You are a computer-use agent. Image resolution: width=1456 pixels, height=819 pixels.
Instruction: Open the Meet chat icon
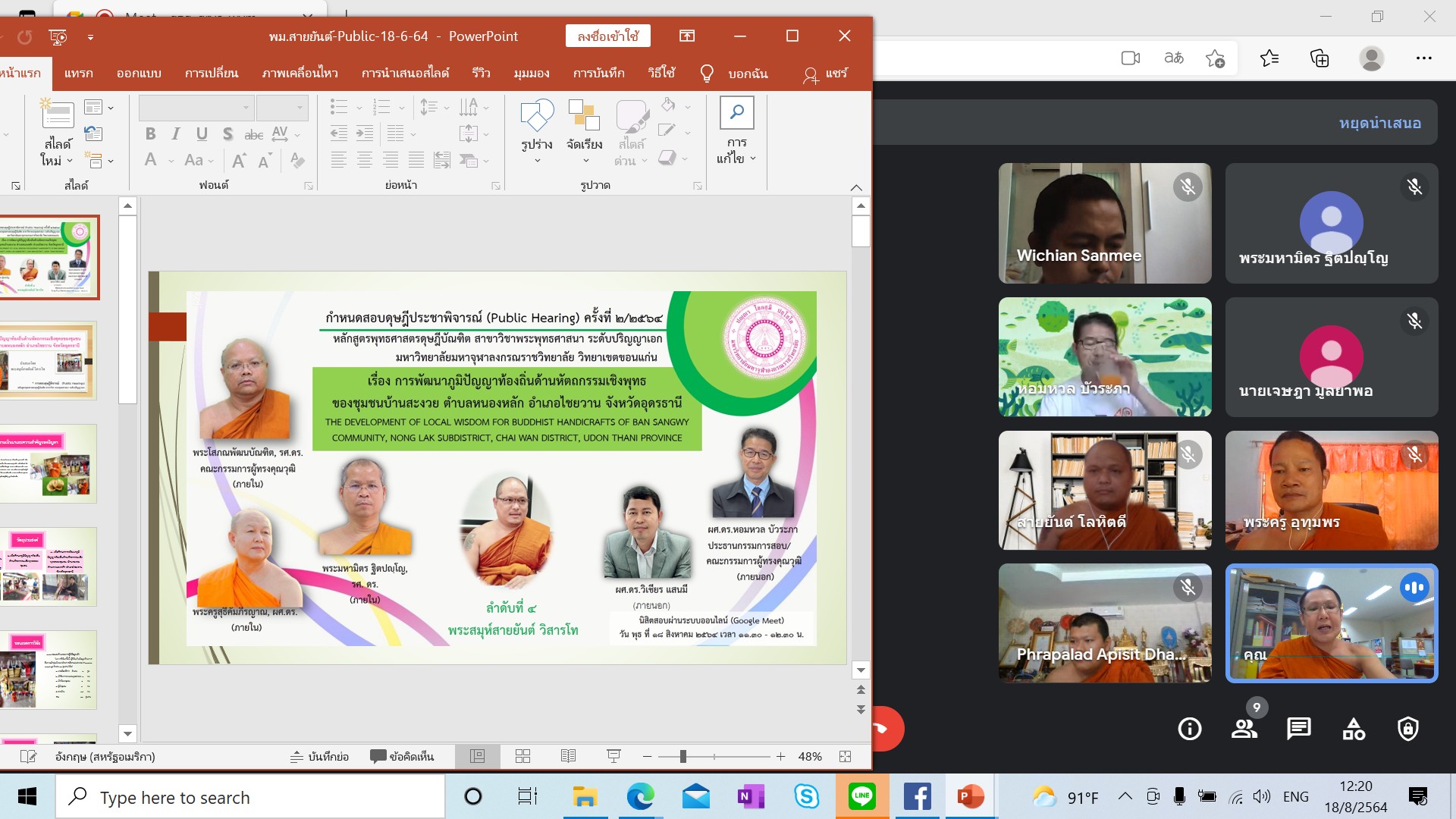pos(1299,729)
